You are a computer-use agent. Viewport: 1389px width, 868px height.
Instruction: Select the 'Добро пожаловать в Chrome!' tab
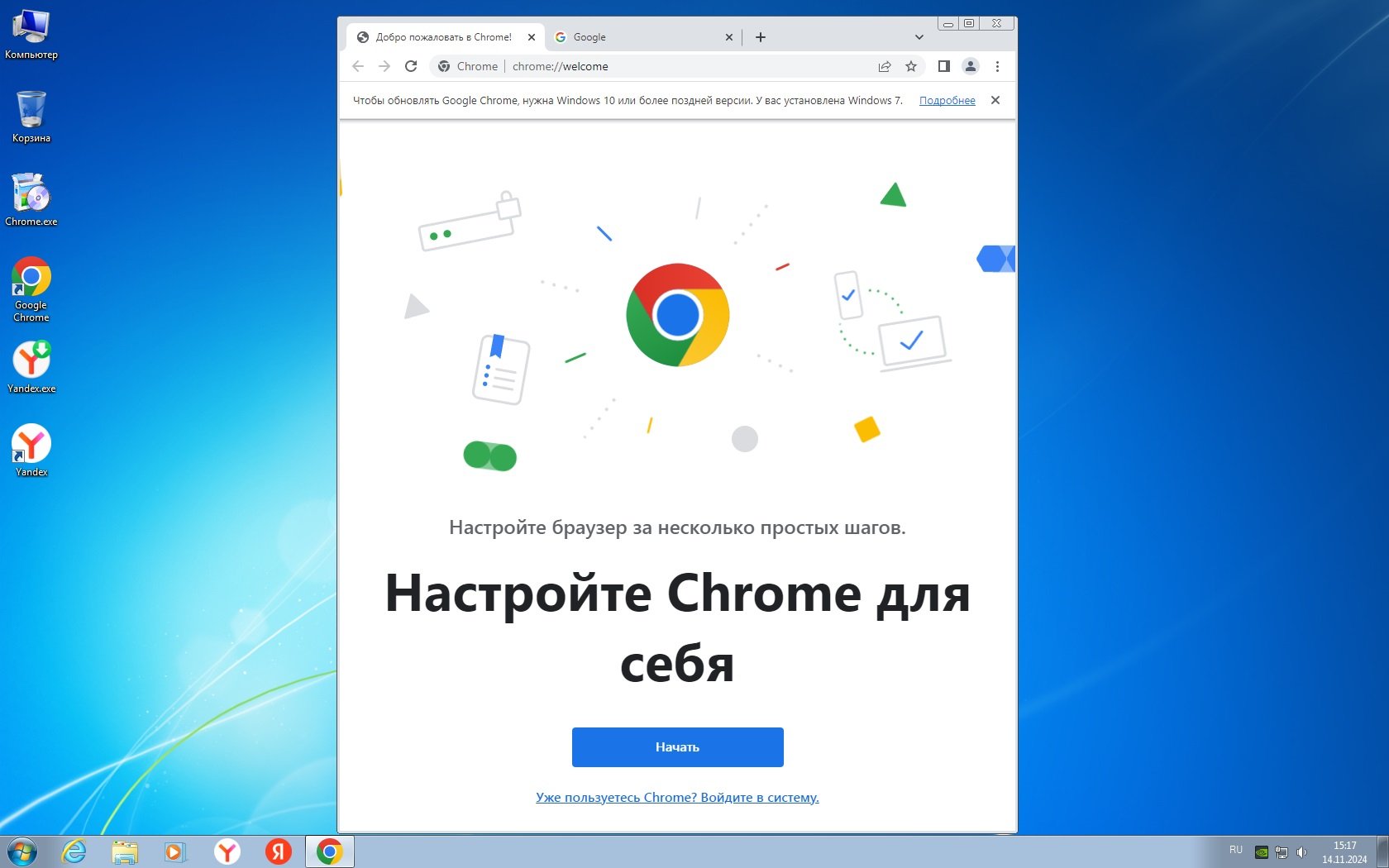pos(443,37)
